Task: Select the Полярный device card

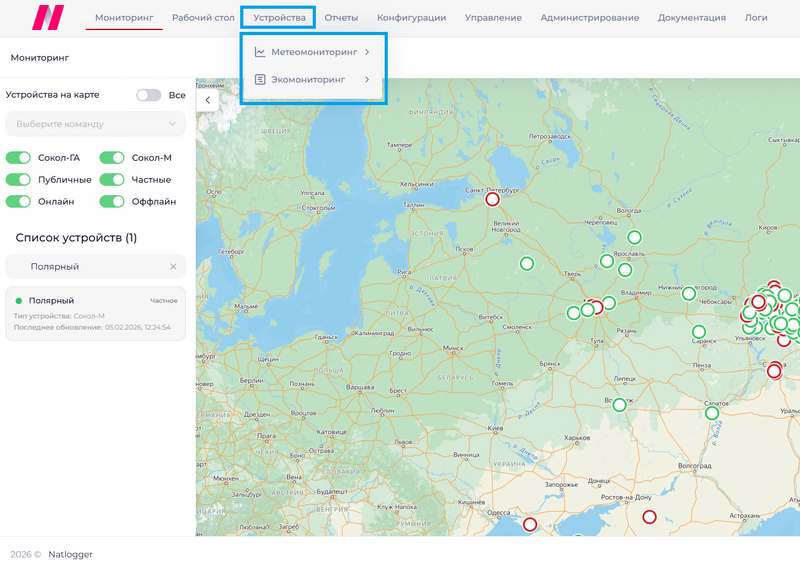Action: 95,313
